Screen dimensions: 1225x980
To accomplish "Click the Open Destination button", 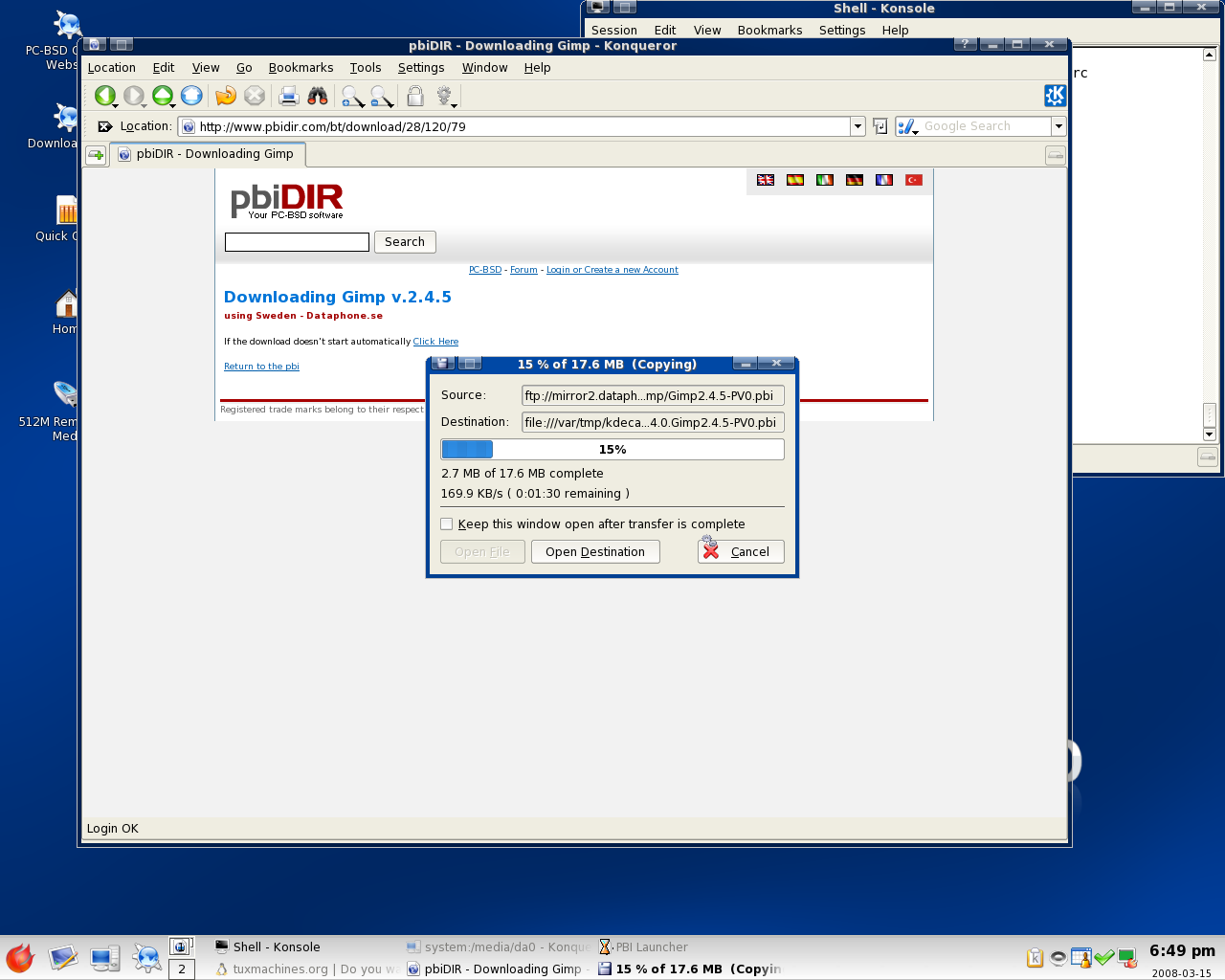I will pyautogui.click(x=595, y=552).
